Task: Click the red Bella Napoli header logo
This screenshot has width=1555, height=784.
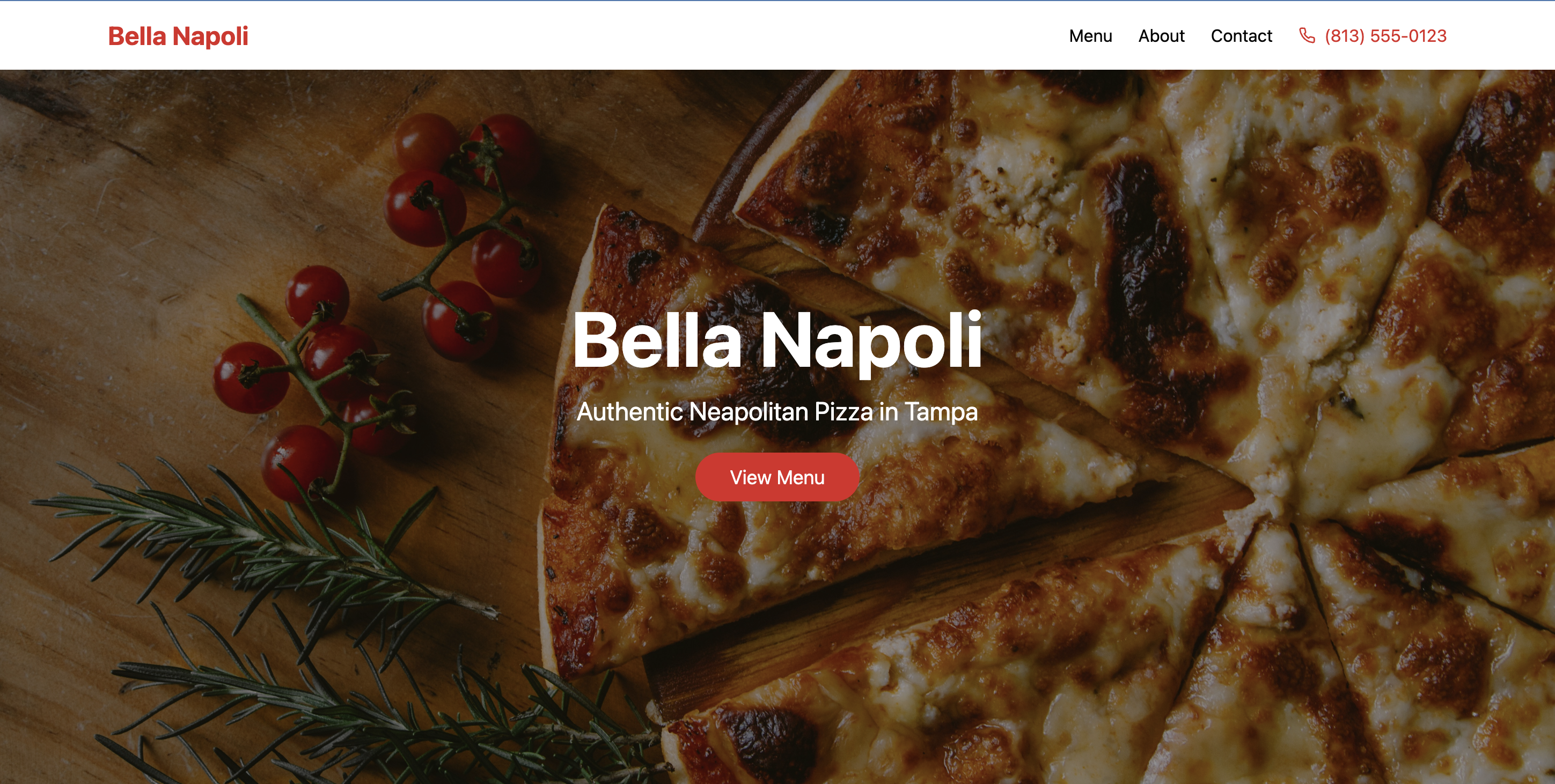Action: tap(178, 36)
